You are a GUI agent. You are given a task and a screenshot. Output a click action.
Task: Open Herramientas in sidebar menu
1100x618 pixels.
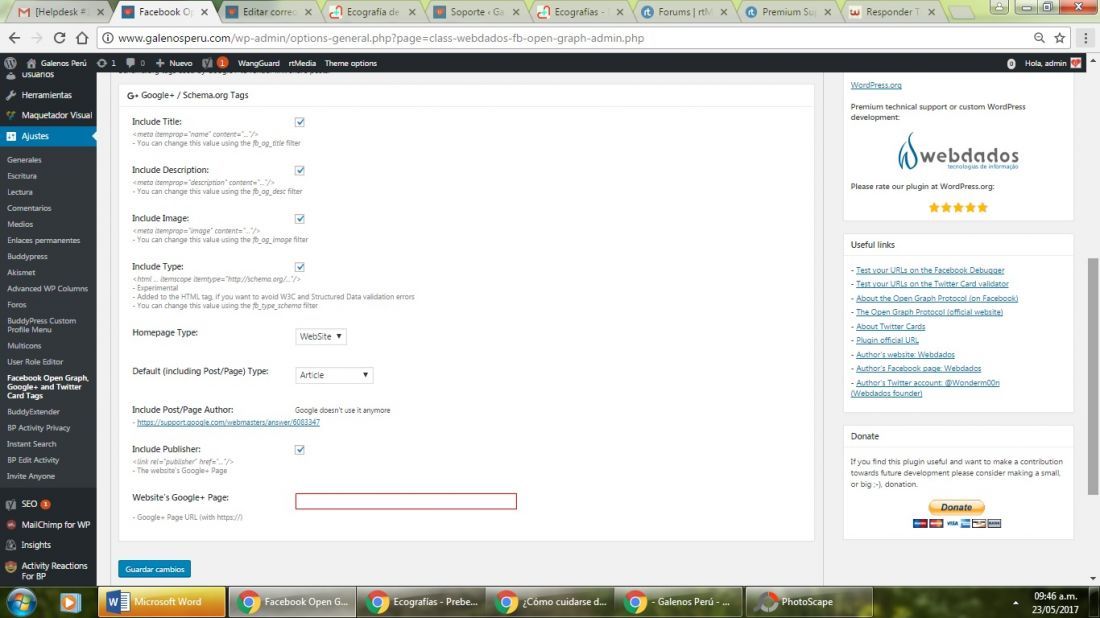pyautogui.click(x=46, y=95)
